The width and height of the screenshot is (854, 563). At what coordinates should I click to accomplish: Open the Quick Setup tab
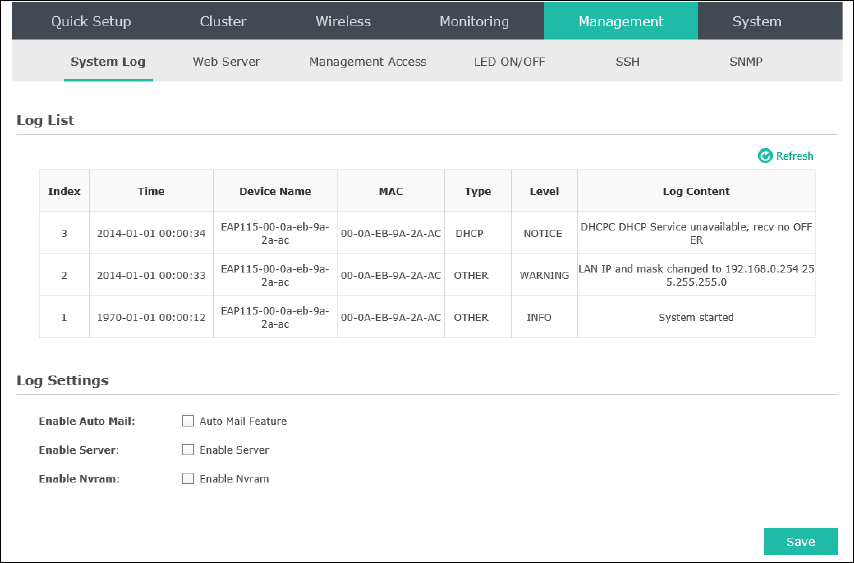(x=91, y=21)
